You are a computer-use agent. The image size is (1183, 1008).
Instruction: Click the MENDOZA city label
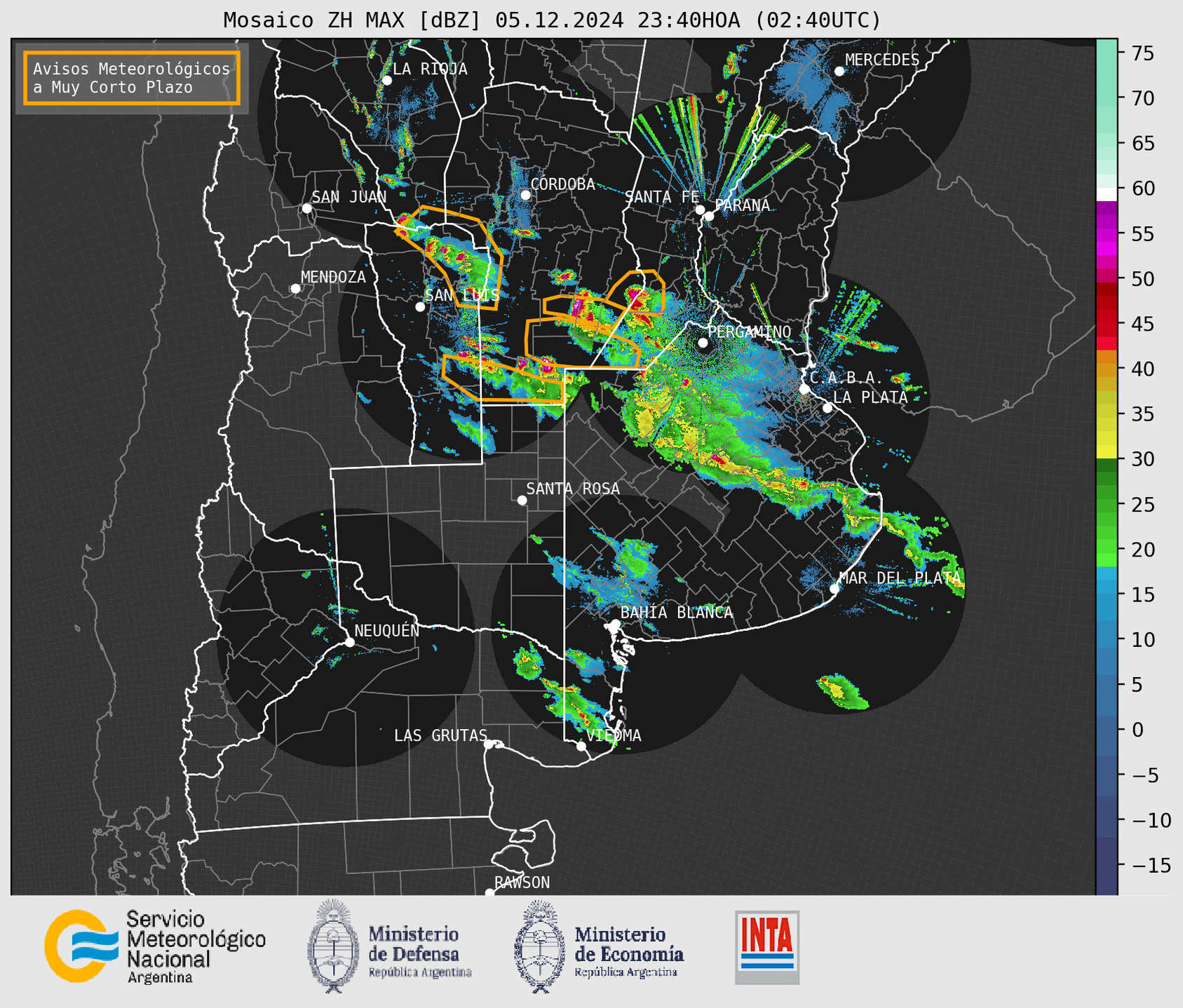pos(333,277)
